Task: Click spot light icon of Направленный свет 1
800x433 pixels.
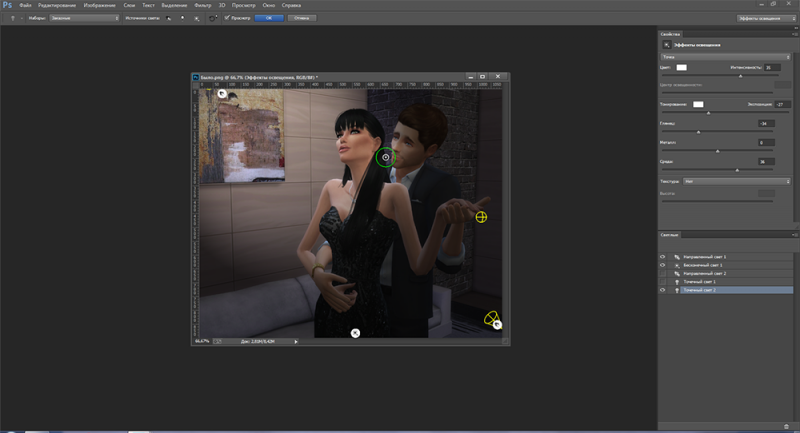Action: pyautogui.click(x=677, y=257)
